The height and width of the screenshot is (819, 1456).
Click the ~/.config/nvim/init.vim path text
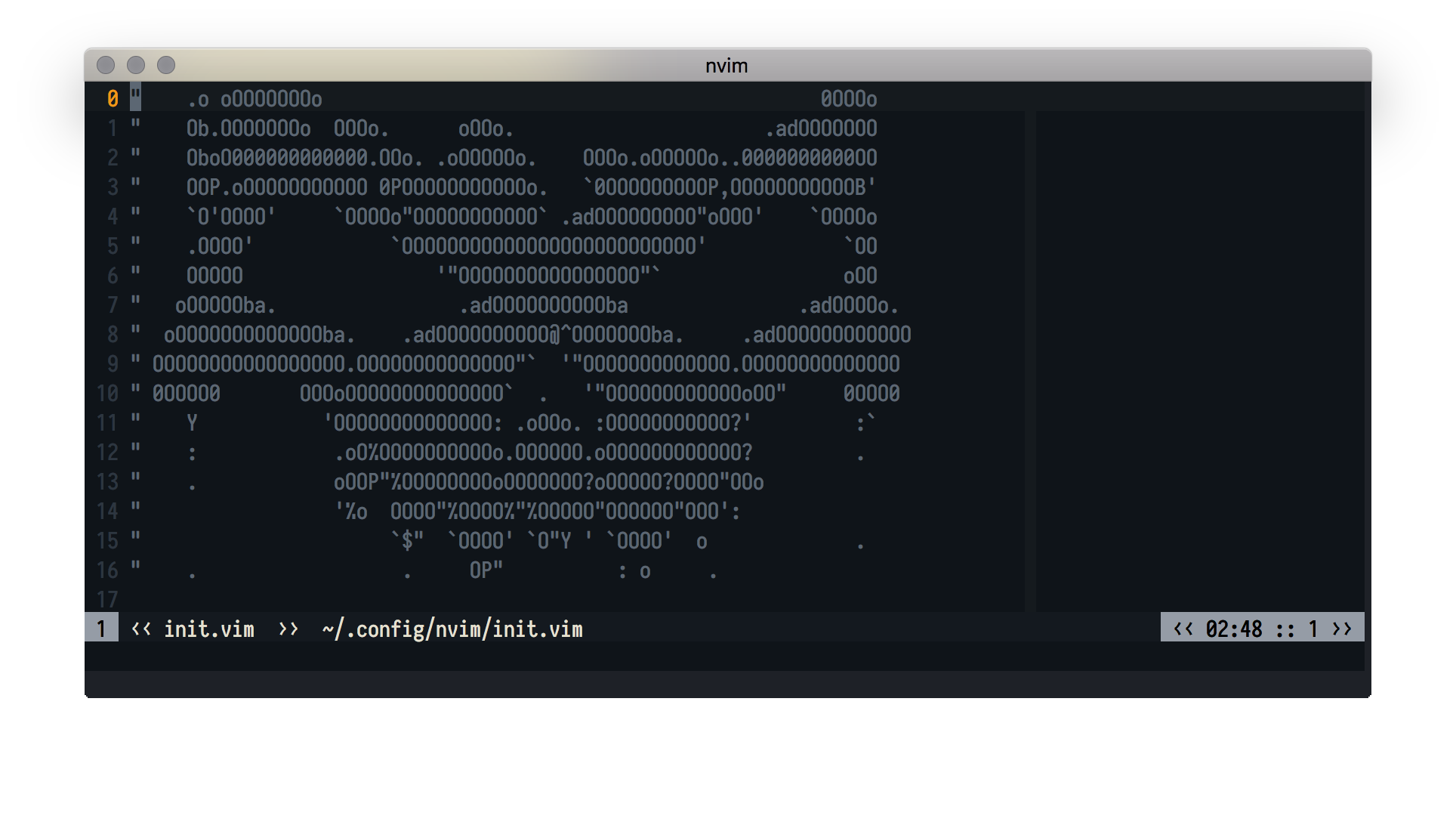[452, 629]
